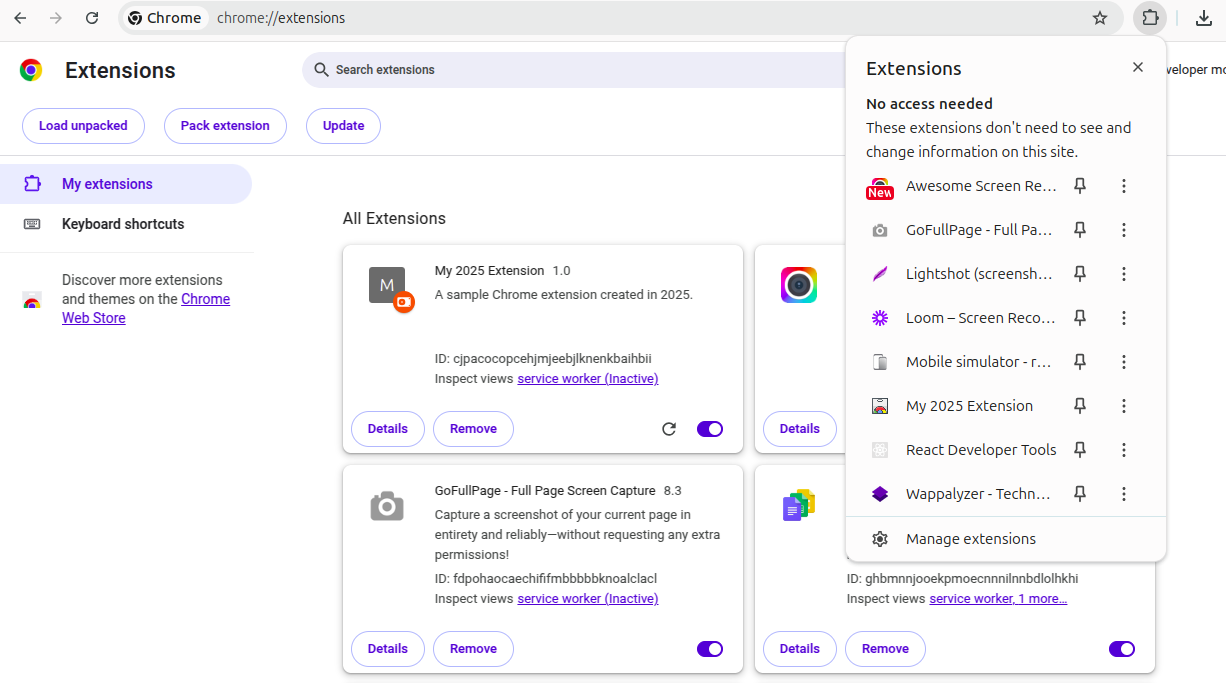1226x683 pixels.
Task: Inspect My 2025 Extension service worker
Action: 588,379
